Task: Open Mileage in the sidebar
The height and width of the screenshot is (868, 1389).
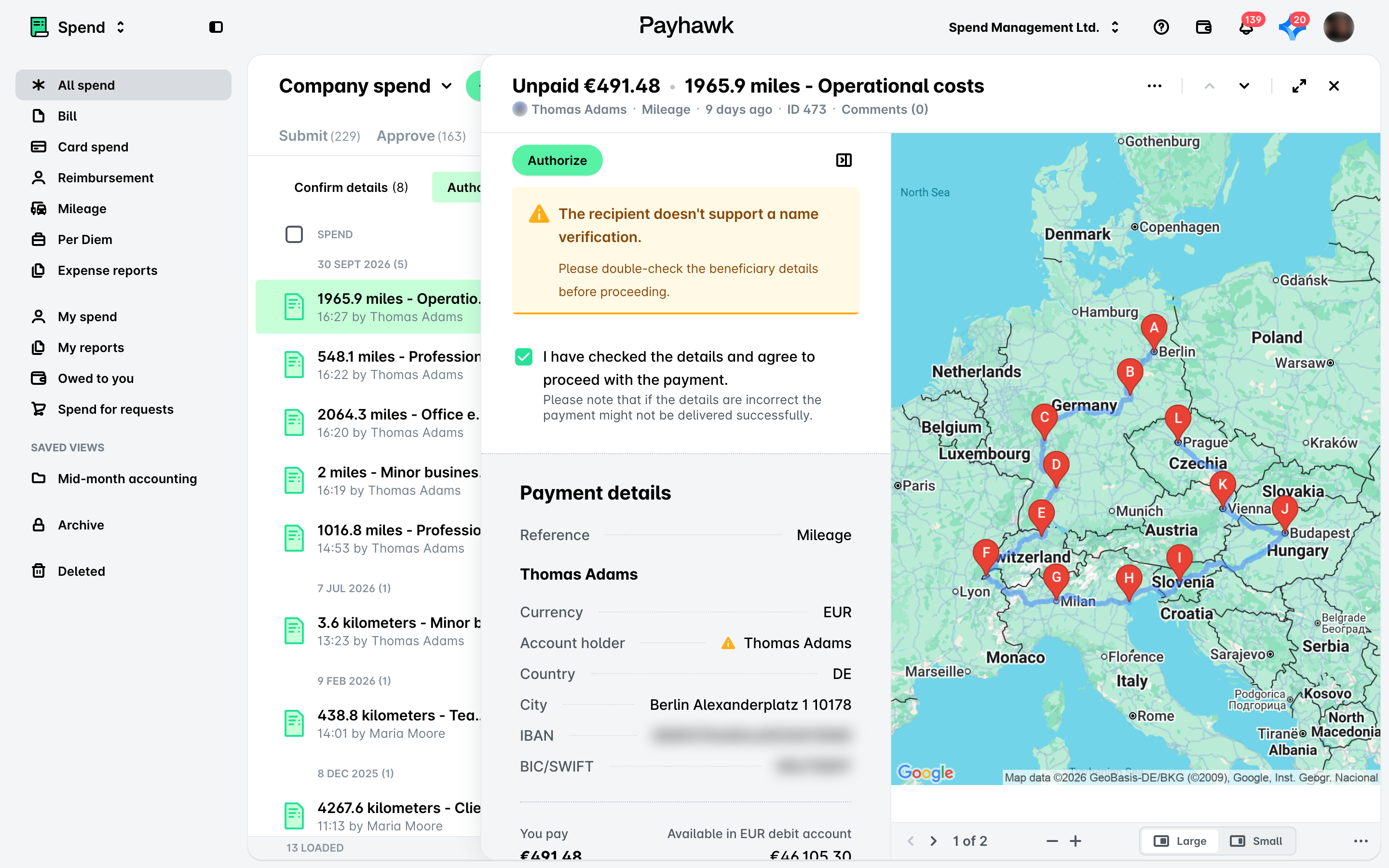Action: 123,208
